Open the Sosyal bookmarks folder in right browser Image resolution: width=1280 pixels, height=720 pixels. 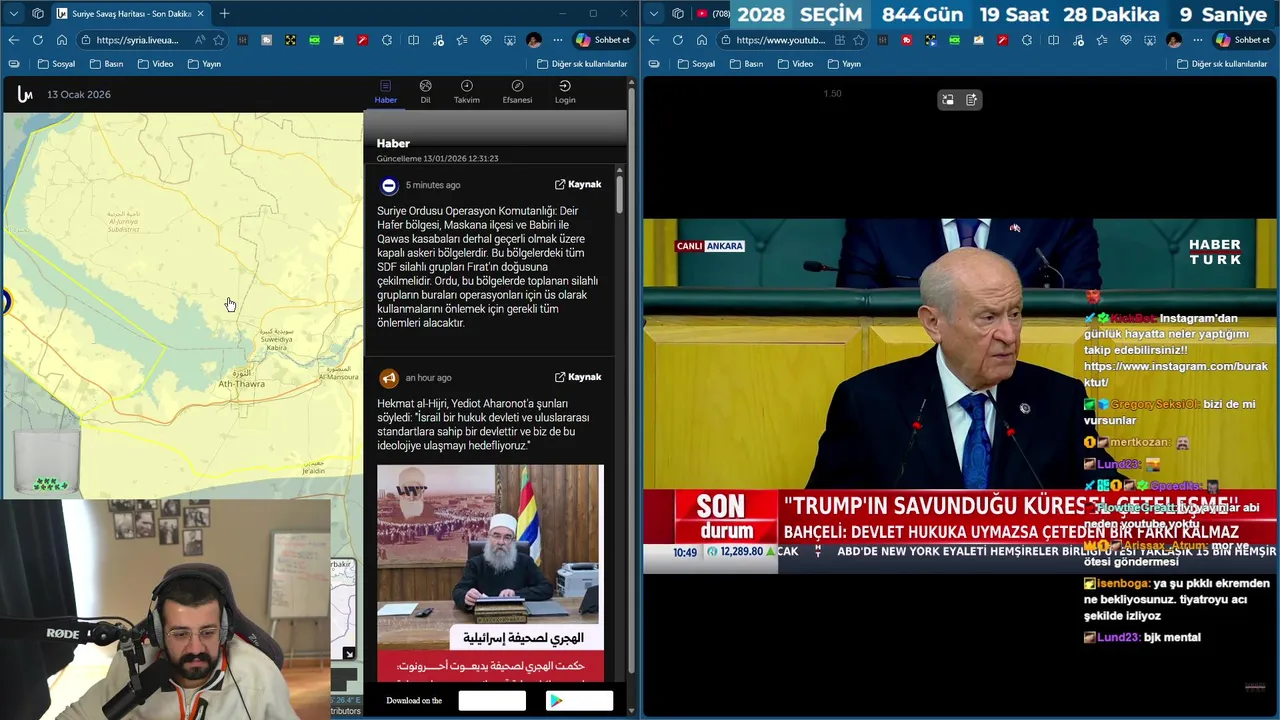click(x=696, y=64)
